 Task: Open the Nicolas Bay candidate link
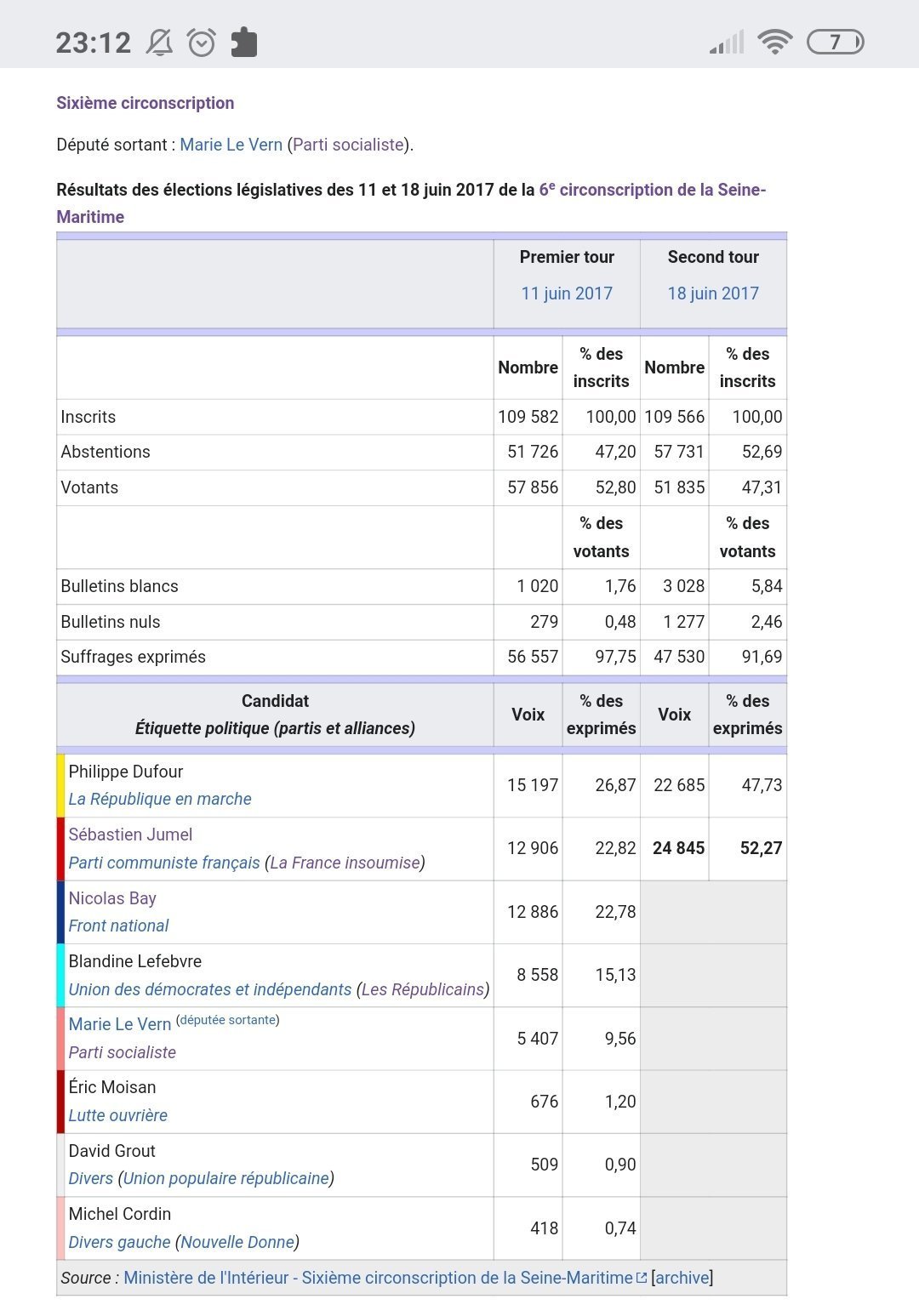pos(112,898)
